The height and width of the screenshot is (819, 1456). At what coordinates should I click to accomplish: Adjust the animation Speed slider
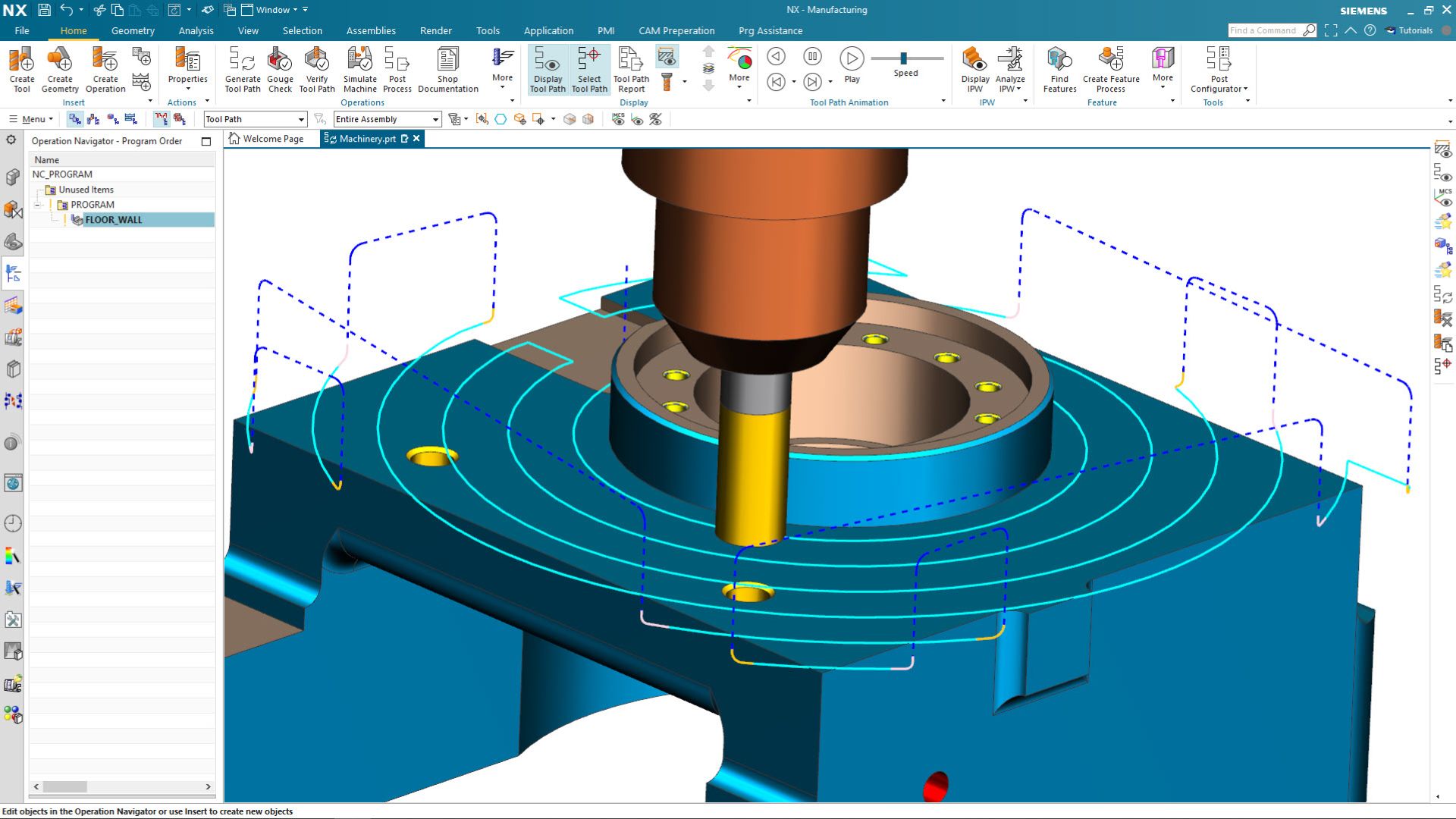tap(902, 57)
